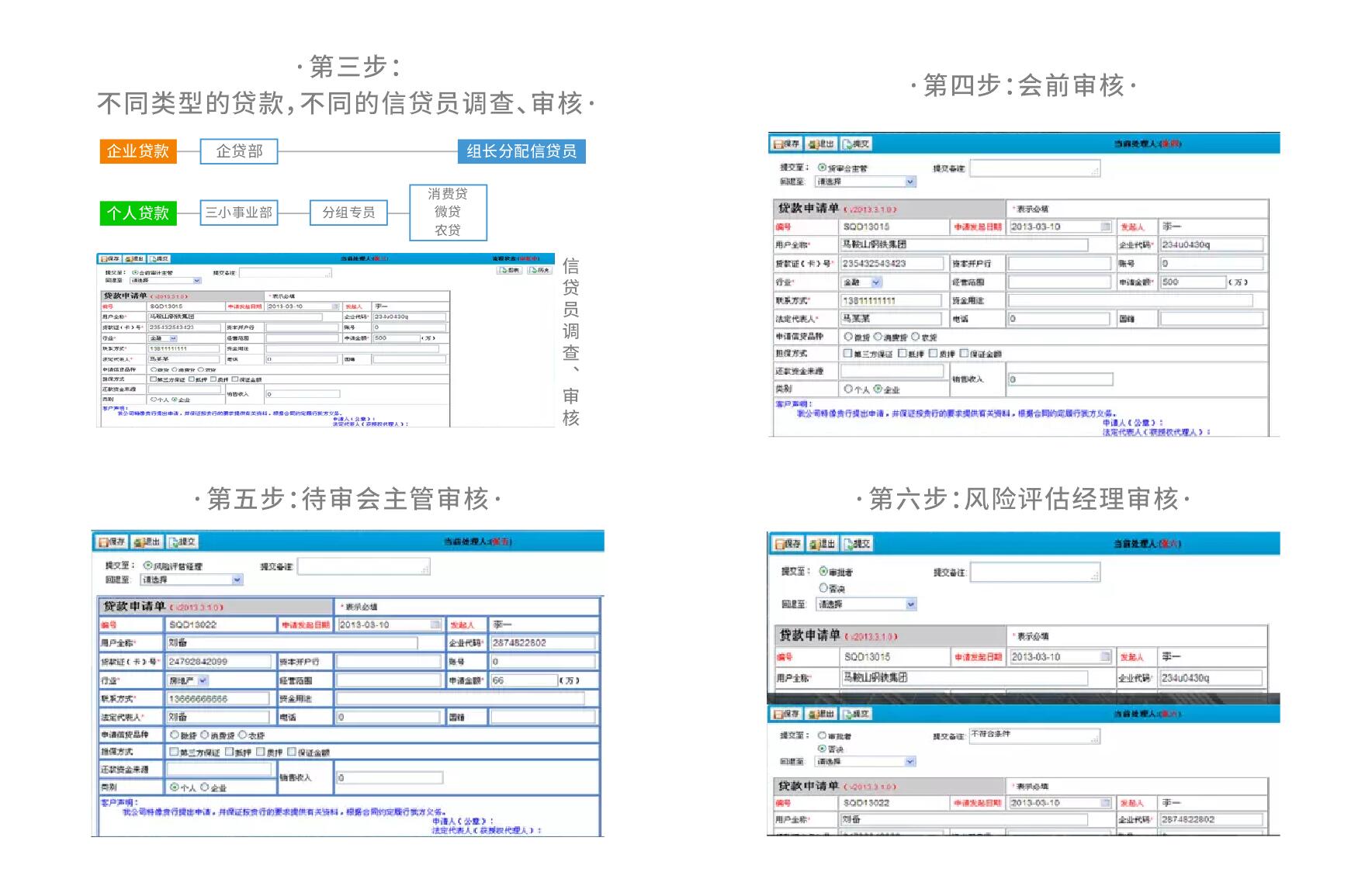Click the 三小事业部 flowchart box
The image size is (1372, 872).
[x=239, y=213]
